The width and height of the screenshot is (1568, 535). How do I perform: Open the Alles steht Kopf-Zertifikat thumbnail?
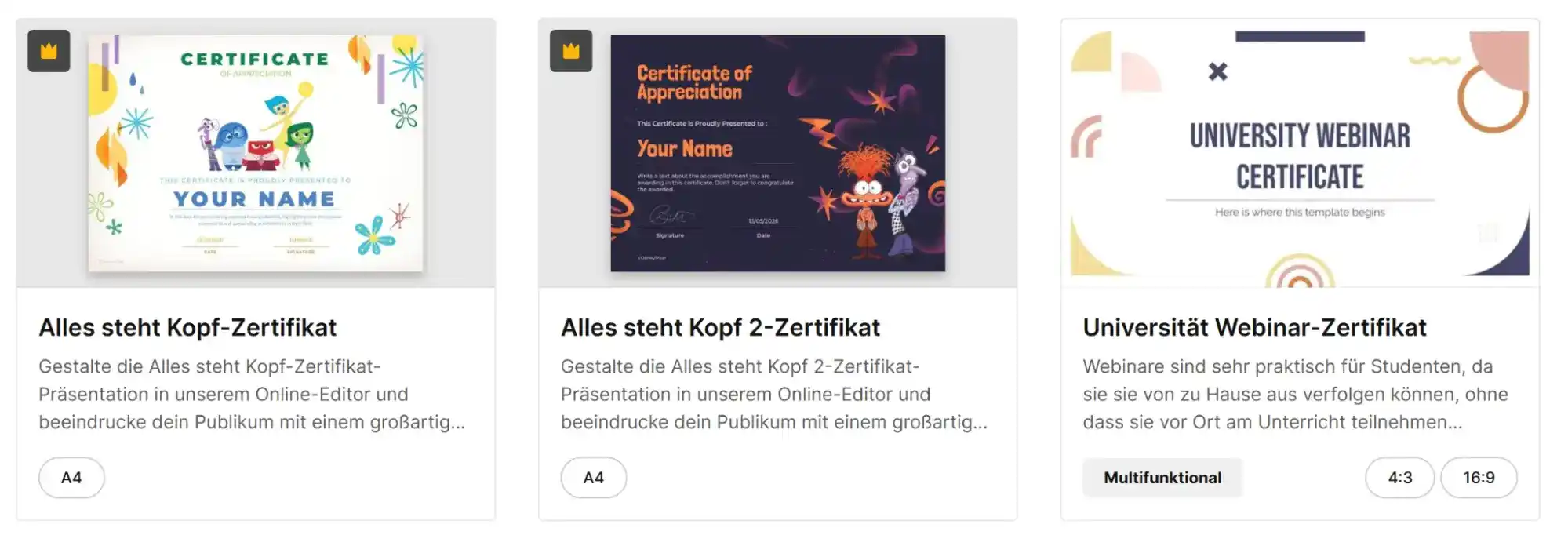(x=256, y=153)
